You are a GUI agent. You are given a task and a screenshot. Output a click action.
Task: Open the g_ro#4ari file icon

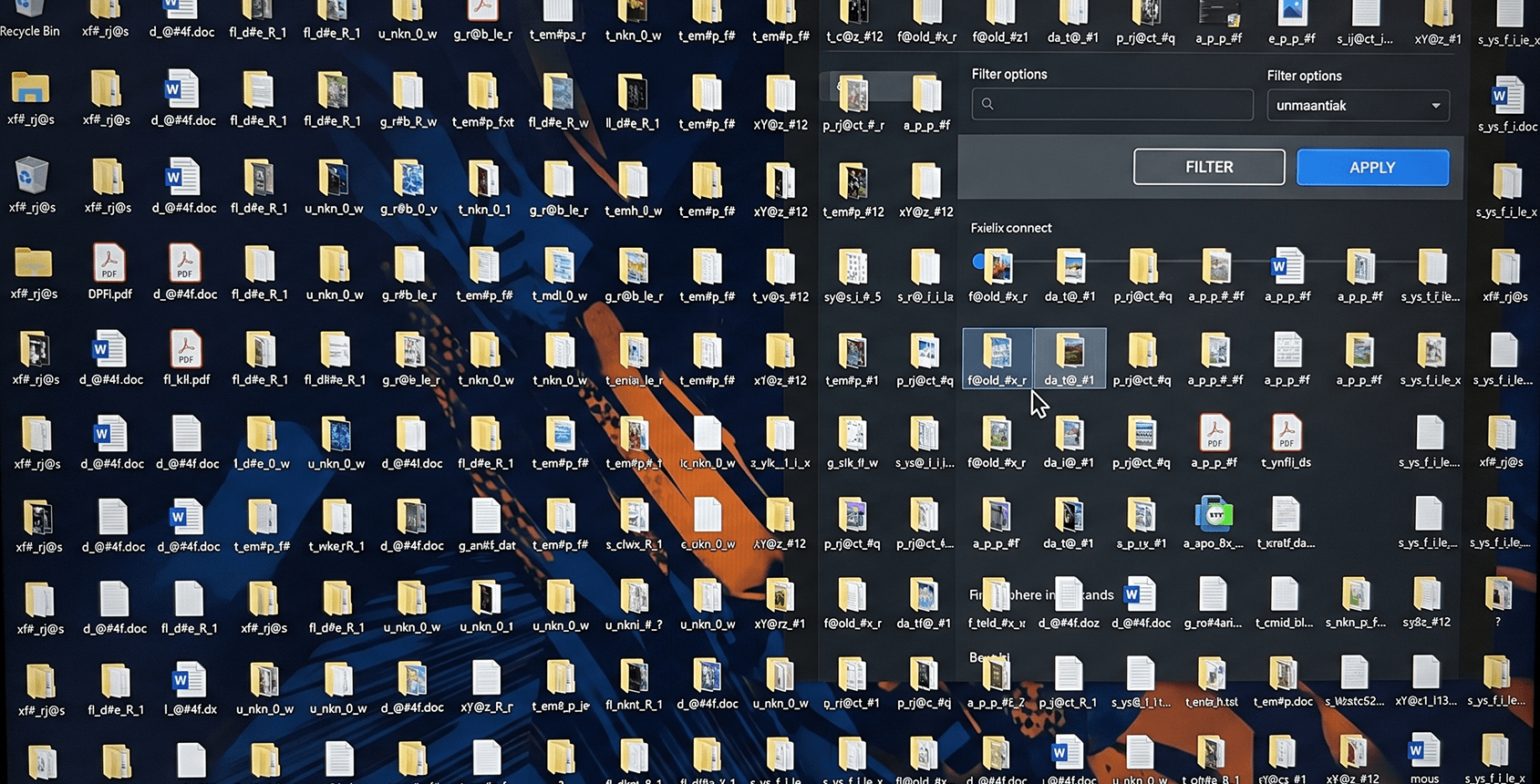click(1213, 595)
